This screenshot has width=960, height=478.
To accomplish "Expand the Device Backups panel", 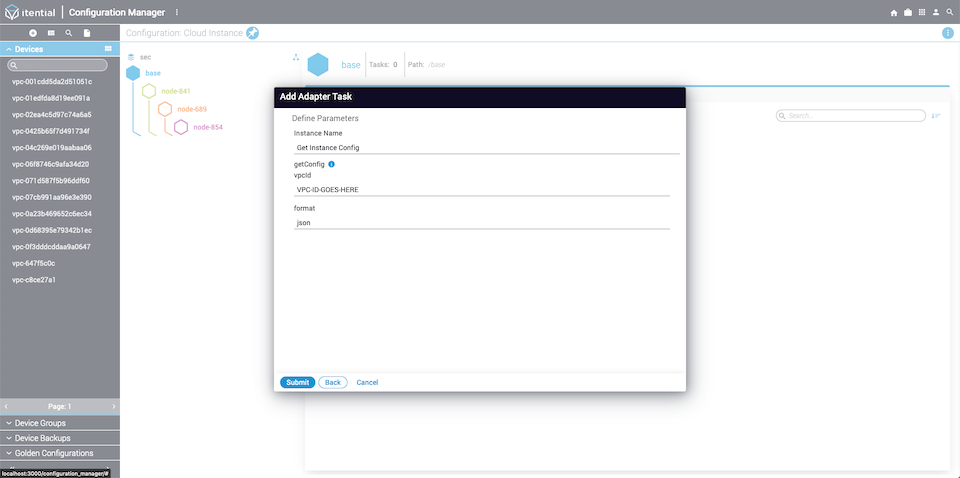I will [x=60, y=438].
